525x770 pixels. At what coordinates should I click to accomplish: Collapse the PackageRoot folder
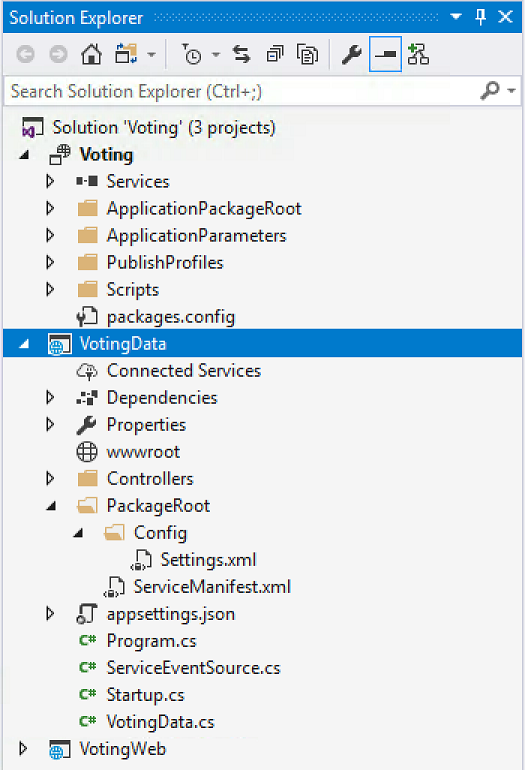[x=51, y=506]
